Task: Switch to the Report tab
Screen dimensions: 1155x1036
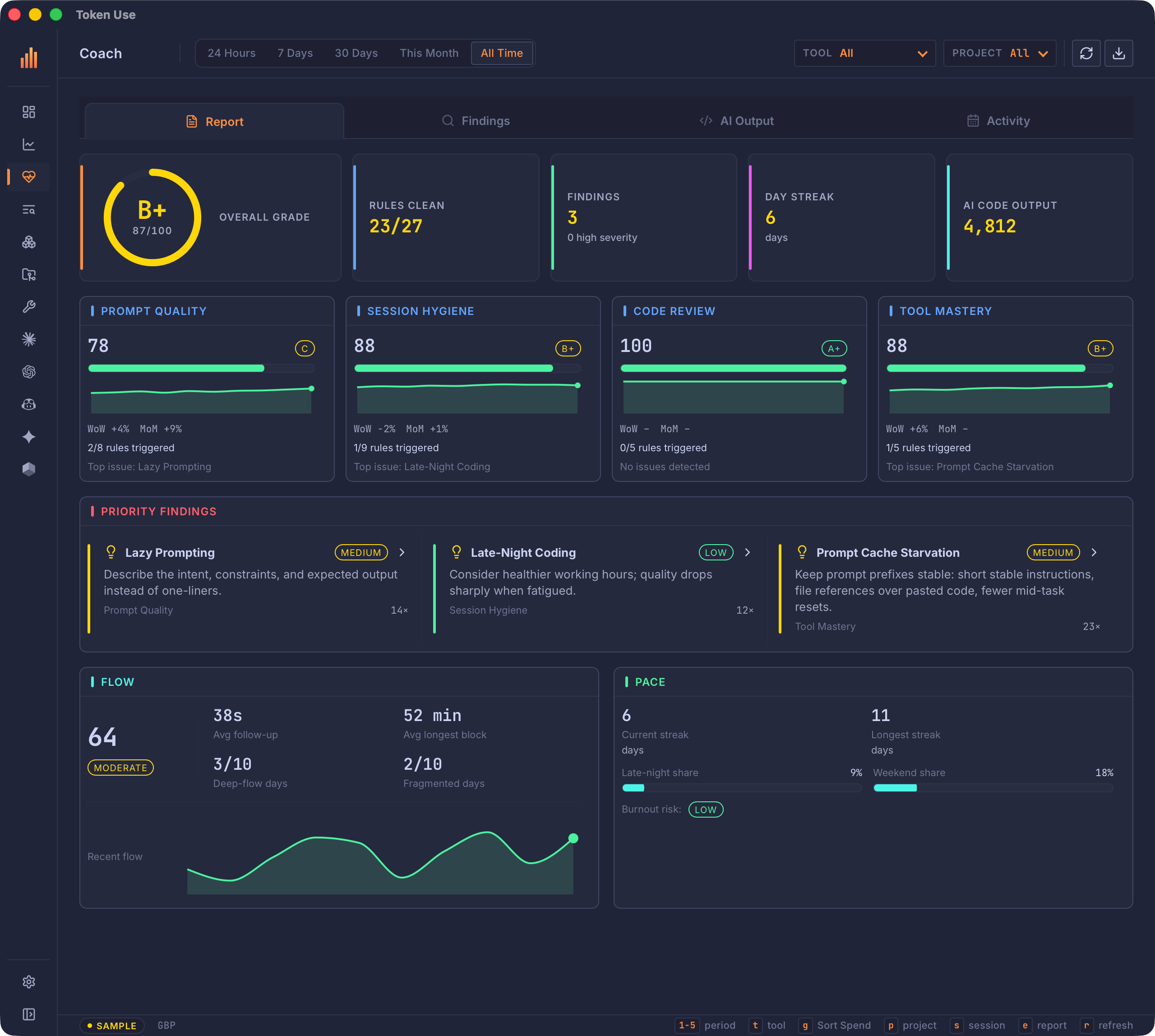Action: (x=215, y=122)
